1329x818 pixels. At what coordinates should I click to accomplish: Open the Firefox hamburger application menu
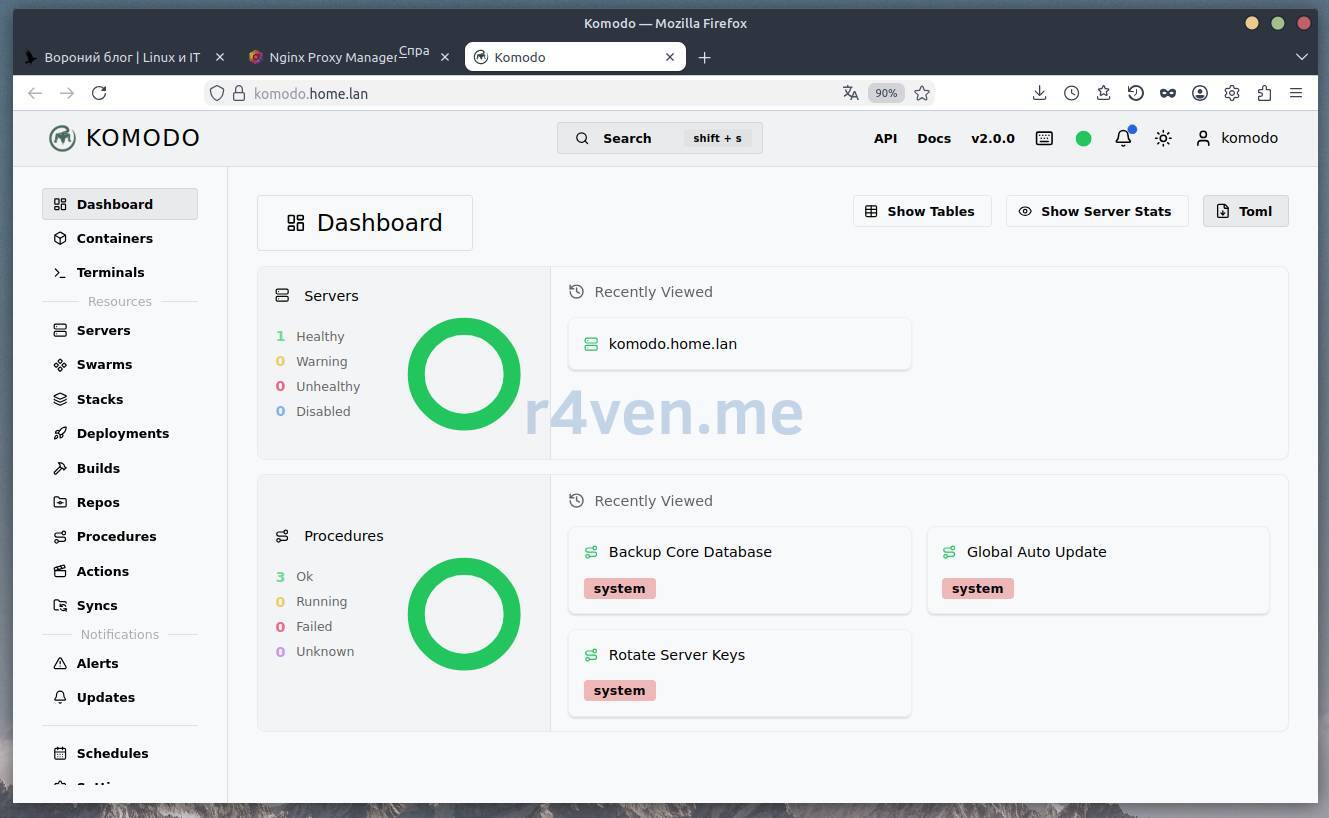[x=1296, y=93]
